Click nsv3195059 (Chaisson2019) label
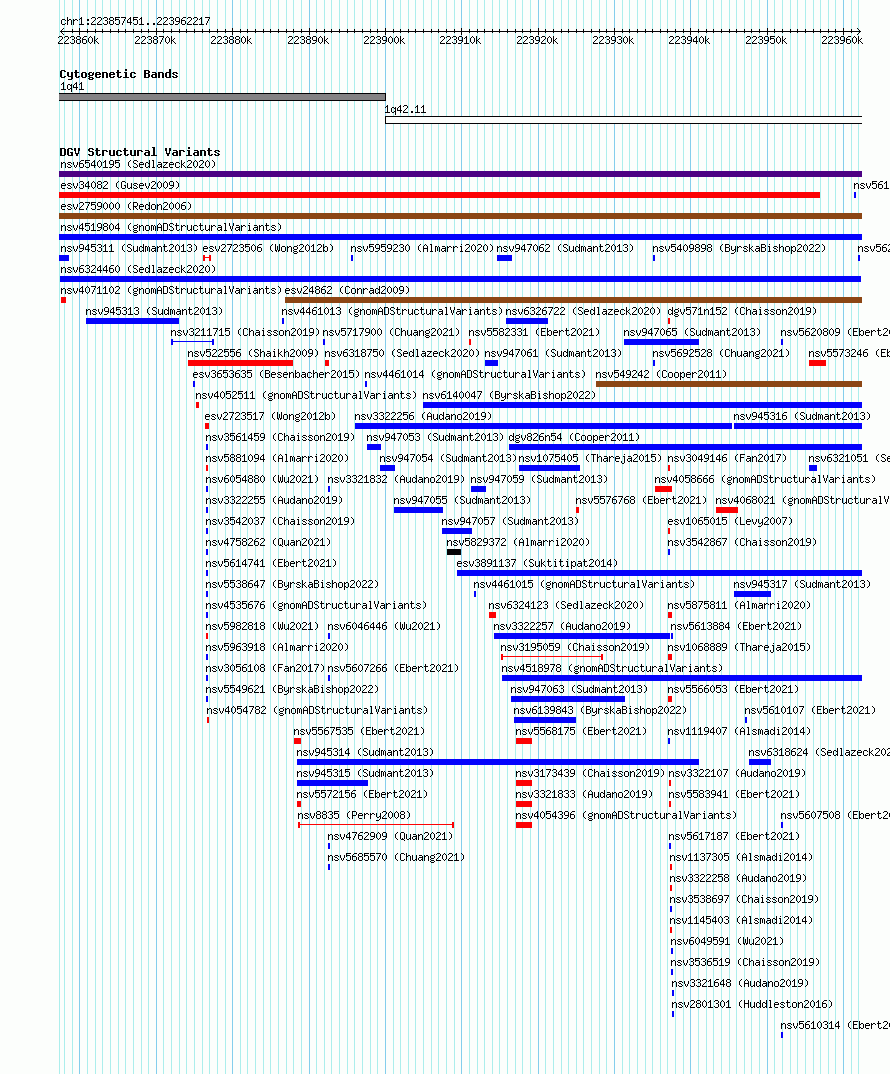890x1074 pixels. (x=575, y=647)
